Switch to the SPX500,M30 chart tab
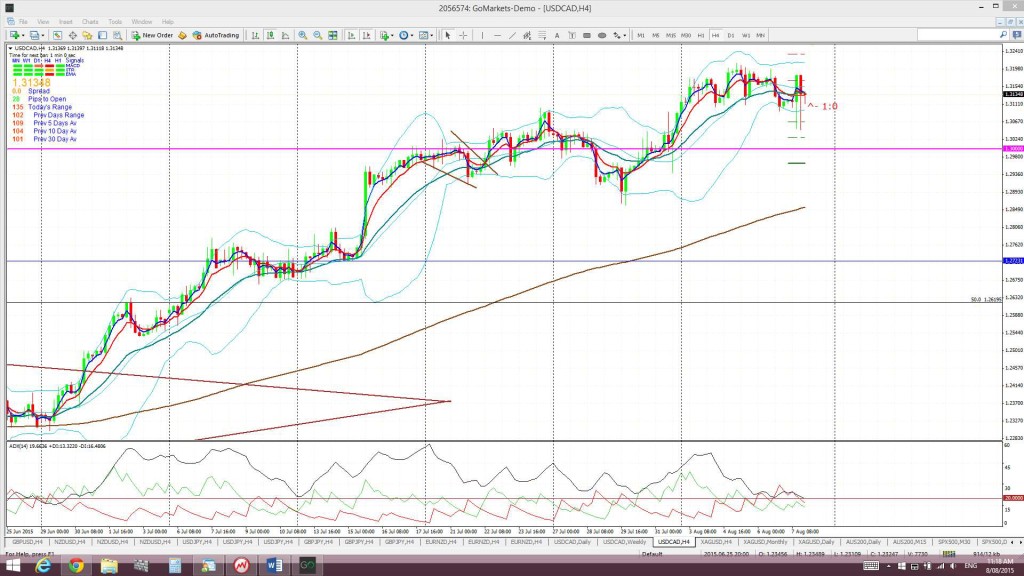The width and height of the screenshot is (1024, 576). 954,542
